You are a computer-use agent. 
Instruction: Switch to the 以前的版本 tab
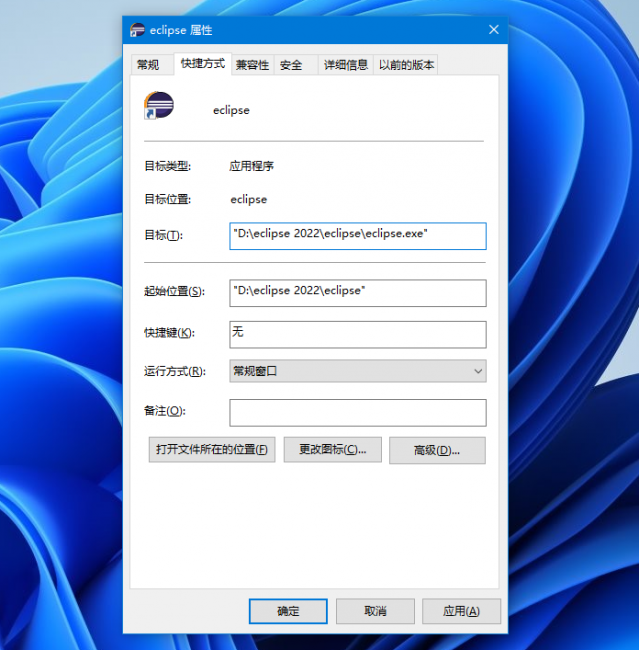[x=406, y=65]
